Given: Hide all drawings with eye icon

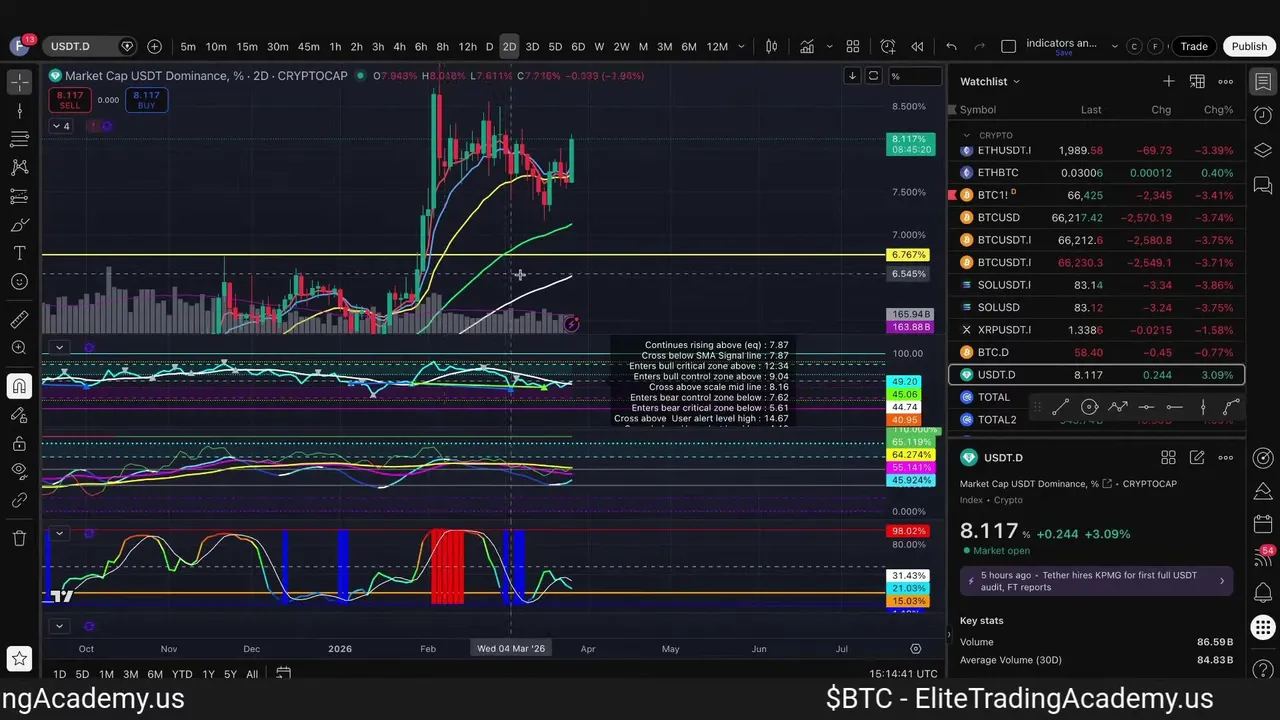Looking at the screenshot, I should 19,471.
